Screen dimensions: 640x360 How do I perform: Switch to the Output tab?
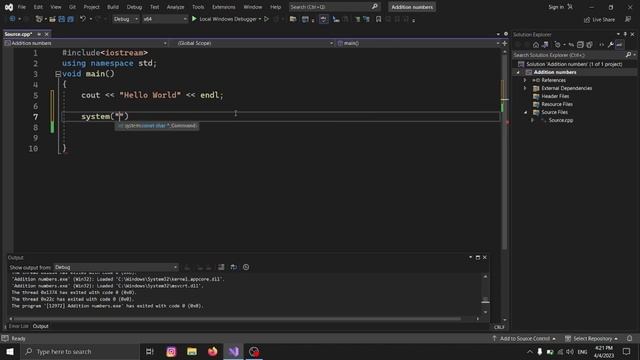(40, 326)
